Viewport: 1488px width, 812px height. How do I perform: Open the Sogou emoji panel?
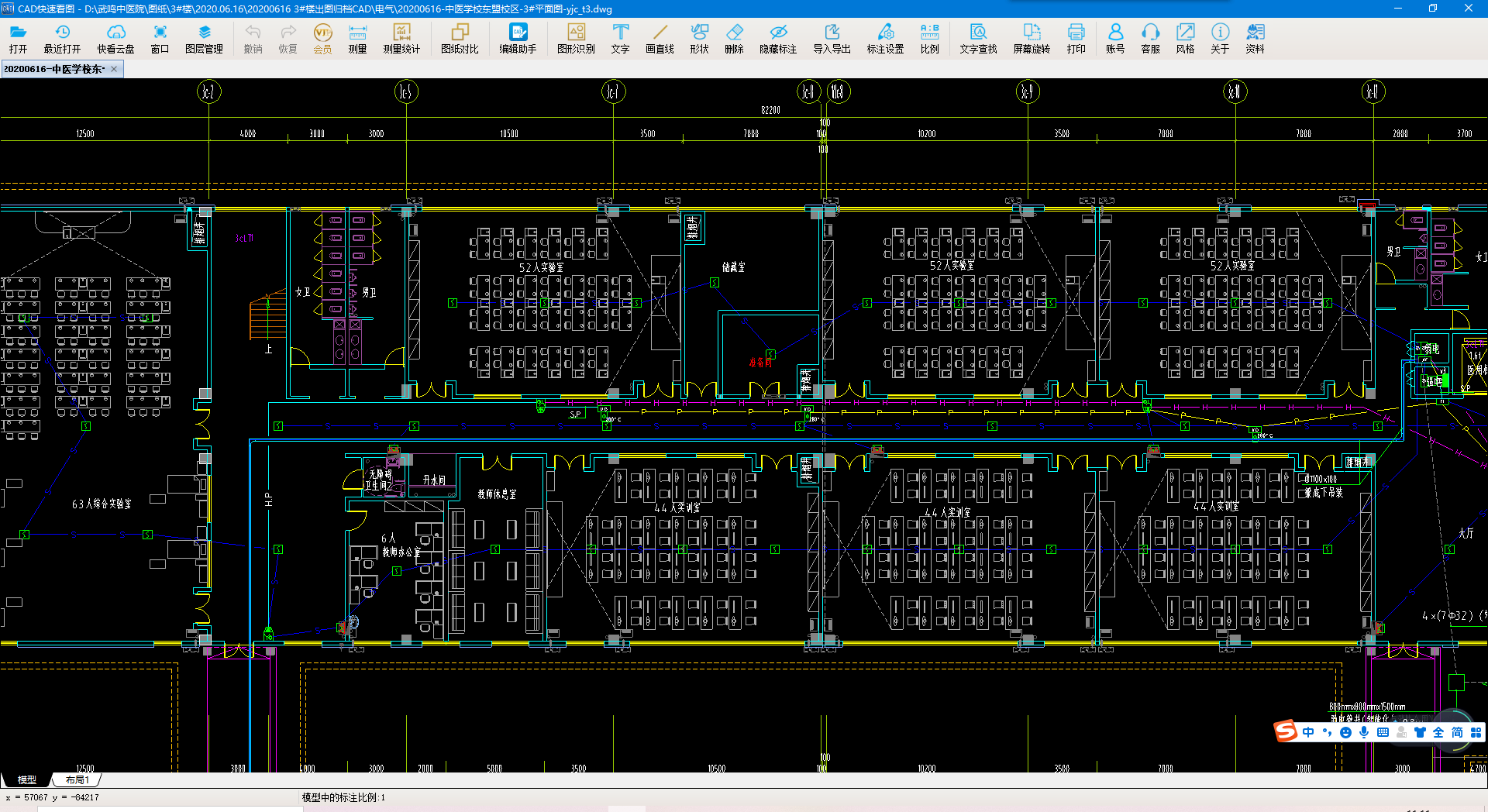pos(1345,732)
